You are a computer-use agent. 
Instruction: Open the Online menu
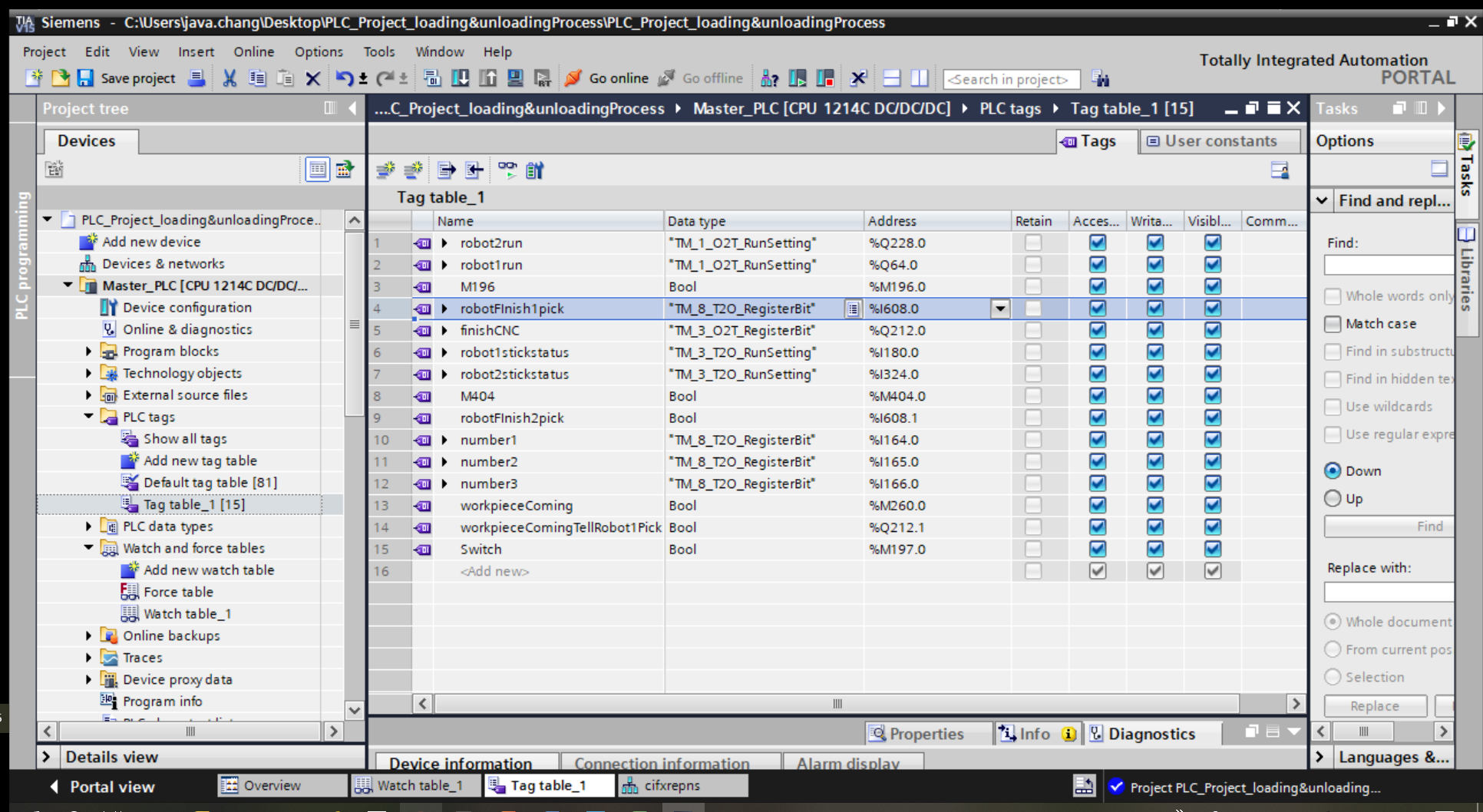(253, 51)
